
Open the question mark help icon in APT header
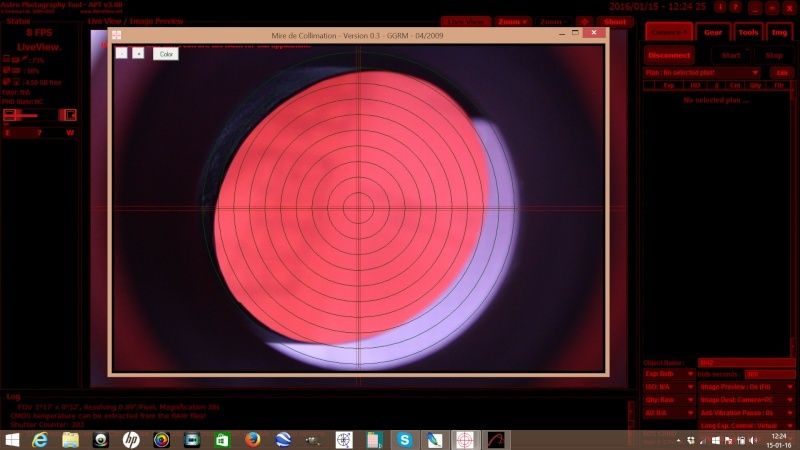point(735,7)
